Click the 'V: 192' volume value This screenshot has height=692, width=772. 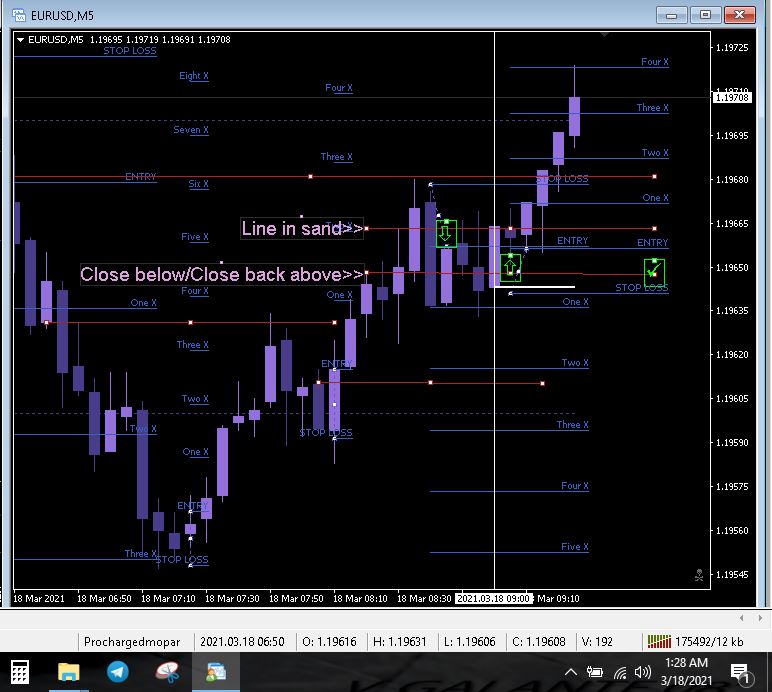[x=597, y=642]
